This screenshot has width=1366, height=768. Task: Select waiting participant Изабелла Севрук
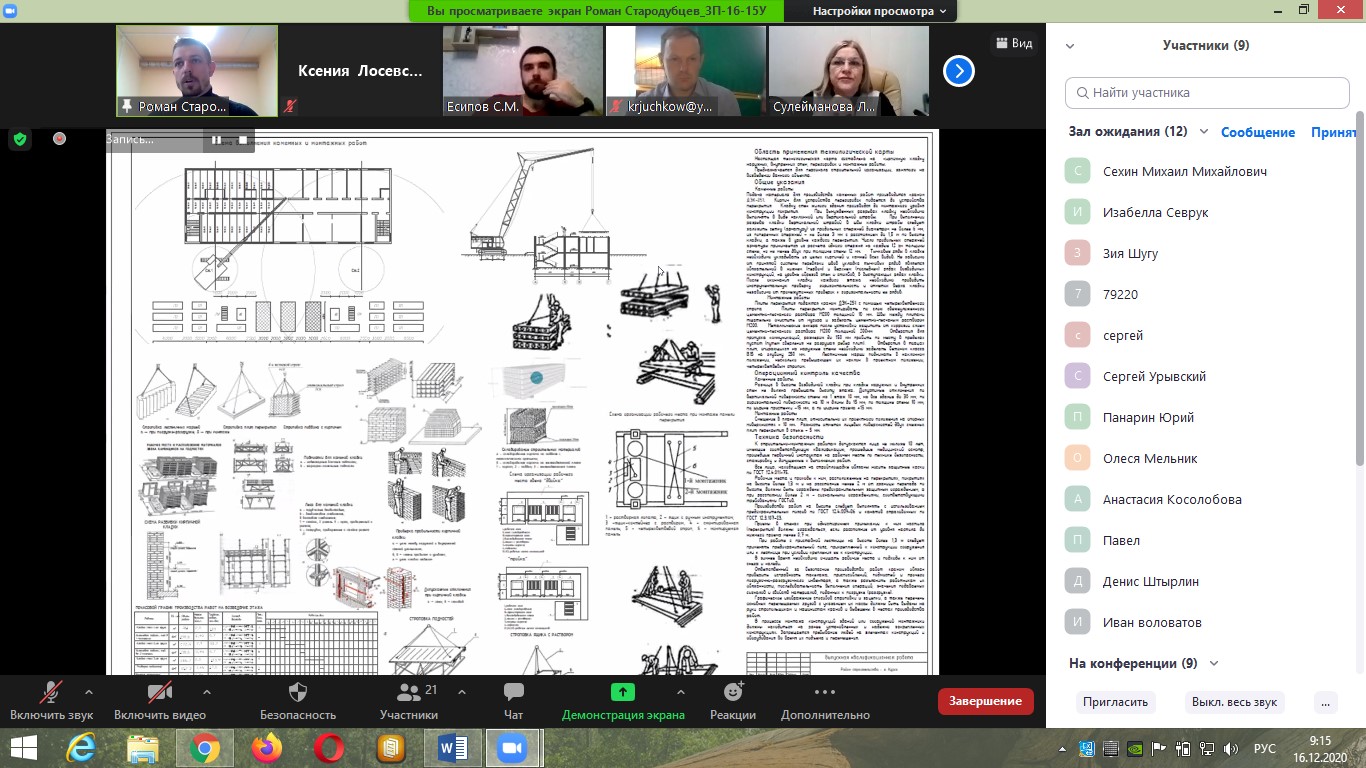tap(1203, 212)
